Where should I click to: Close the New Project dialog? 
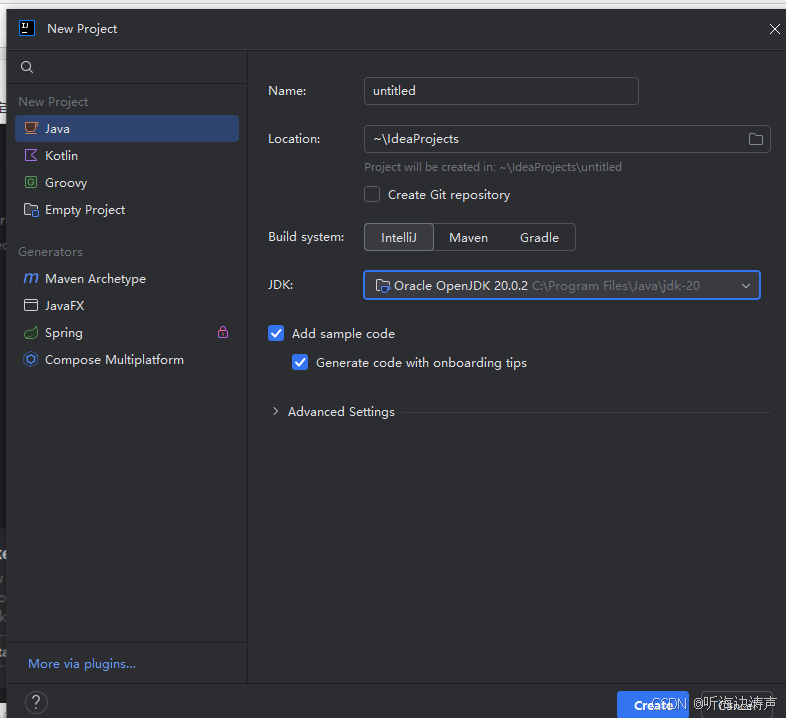click(x=774, y=29)
